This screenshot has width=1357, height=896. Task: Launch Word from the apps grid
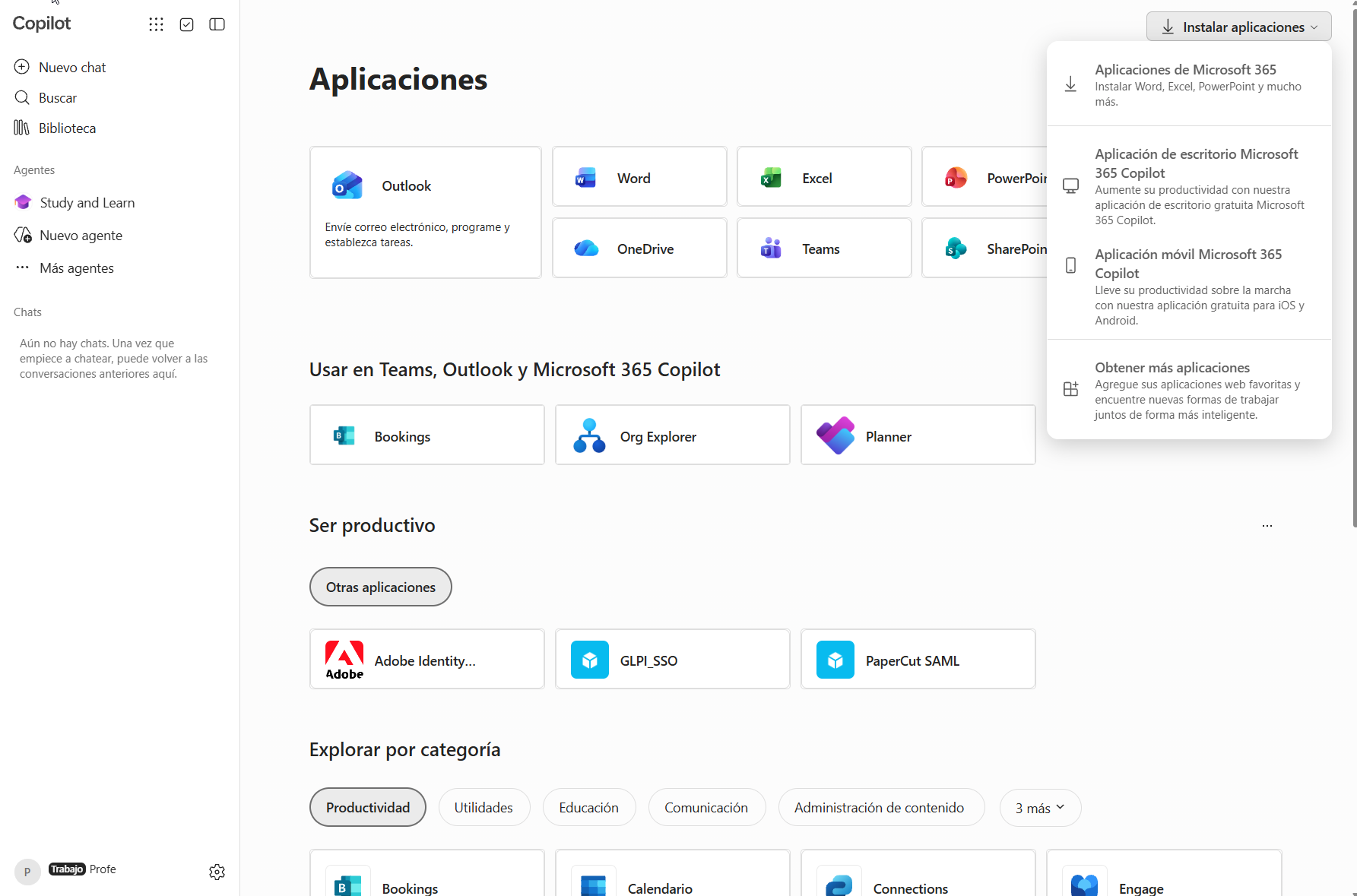point(639,177)
